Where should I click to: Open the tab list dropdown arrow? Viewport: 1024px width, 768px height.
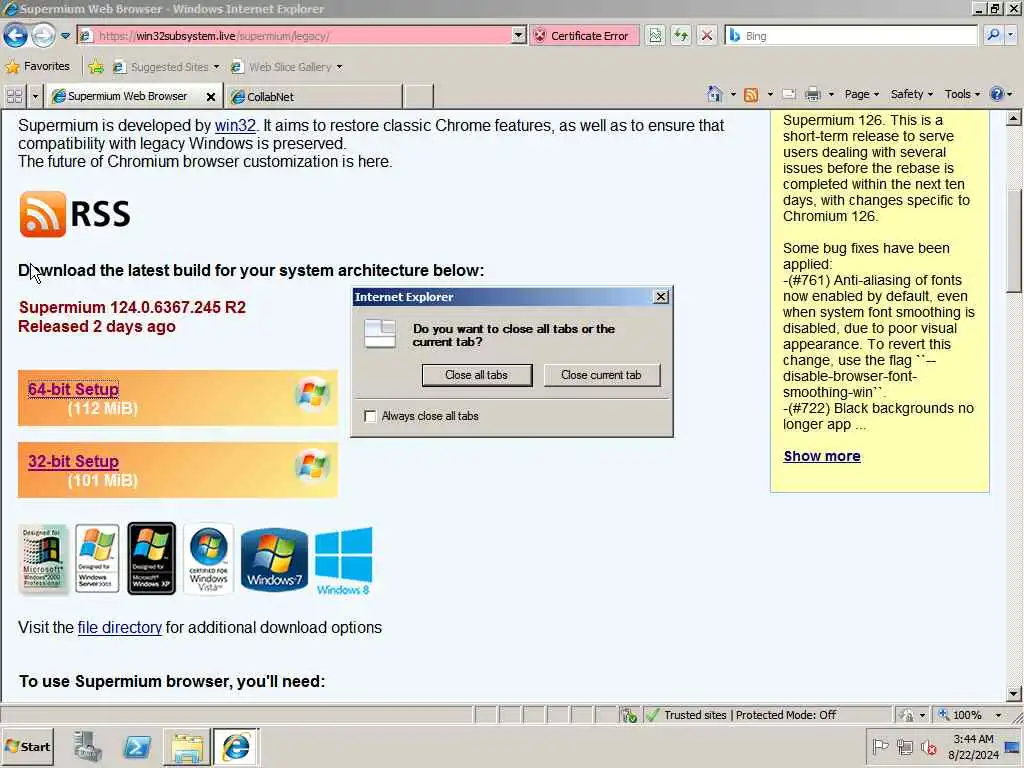click(35, 97)
